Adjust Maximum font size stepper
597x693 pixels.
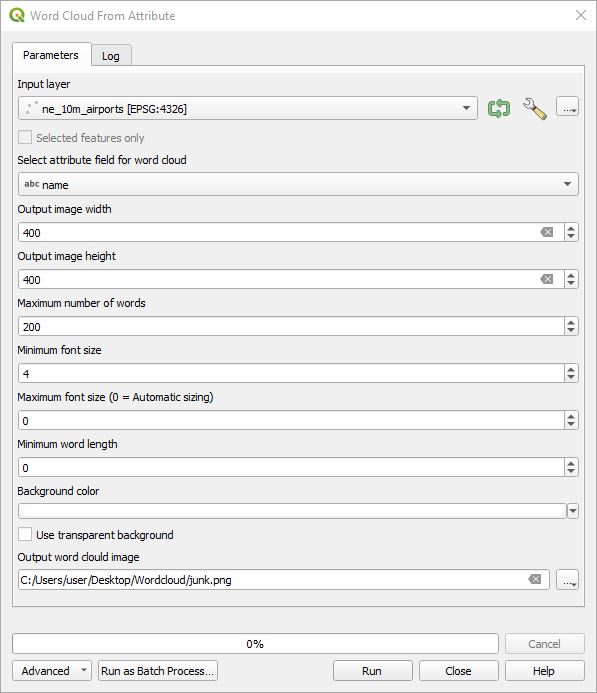coord(571,420)
